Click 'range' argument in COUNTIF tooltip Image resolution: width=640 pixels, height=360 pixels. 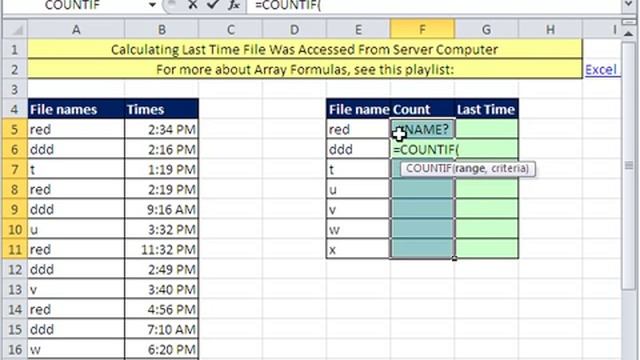pos(468,168)
